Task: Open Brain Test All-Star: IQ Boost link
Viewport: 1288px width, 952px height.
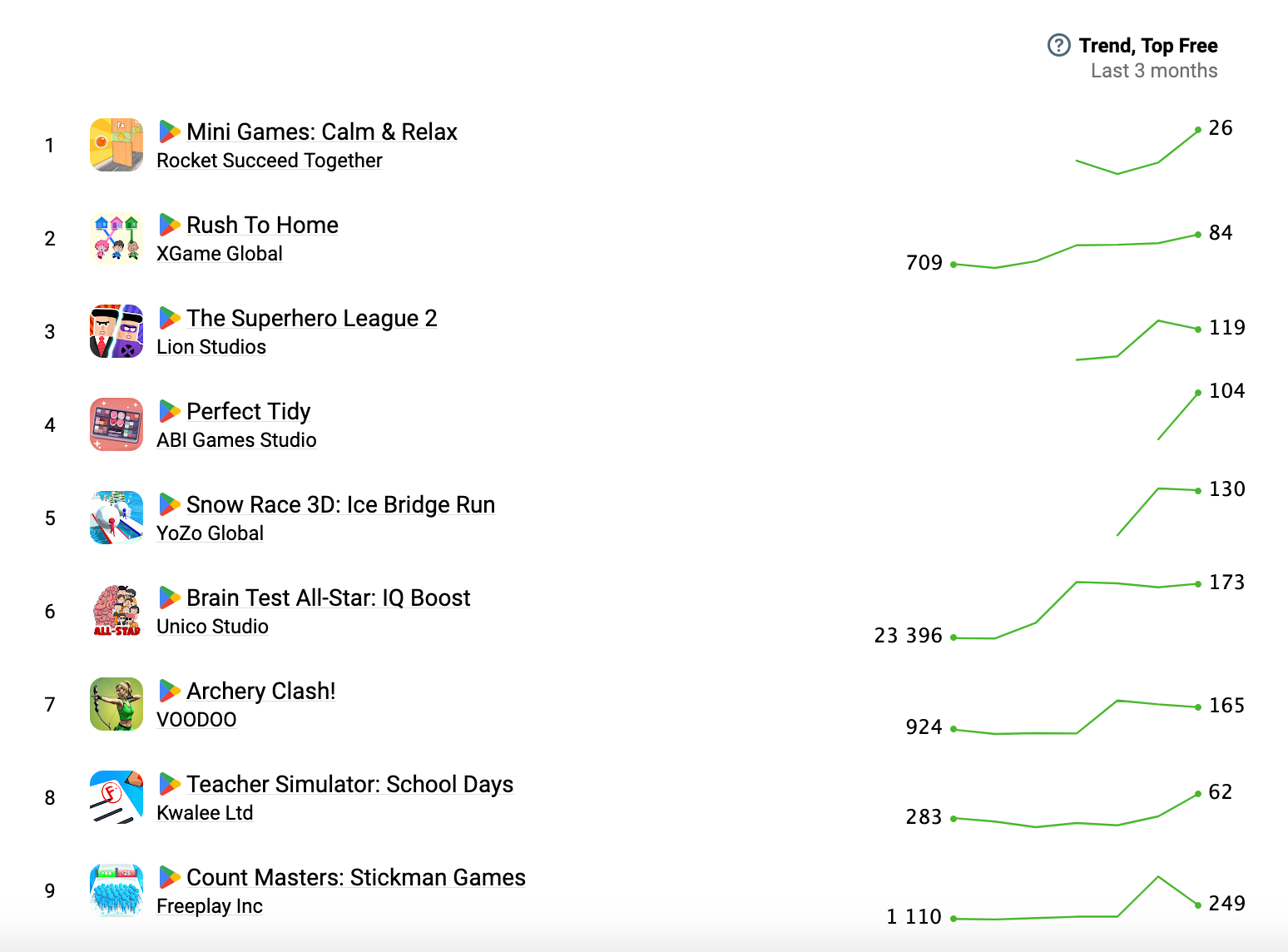Action: click(329, 597)
